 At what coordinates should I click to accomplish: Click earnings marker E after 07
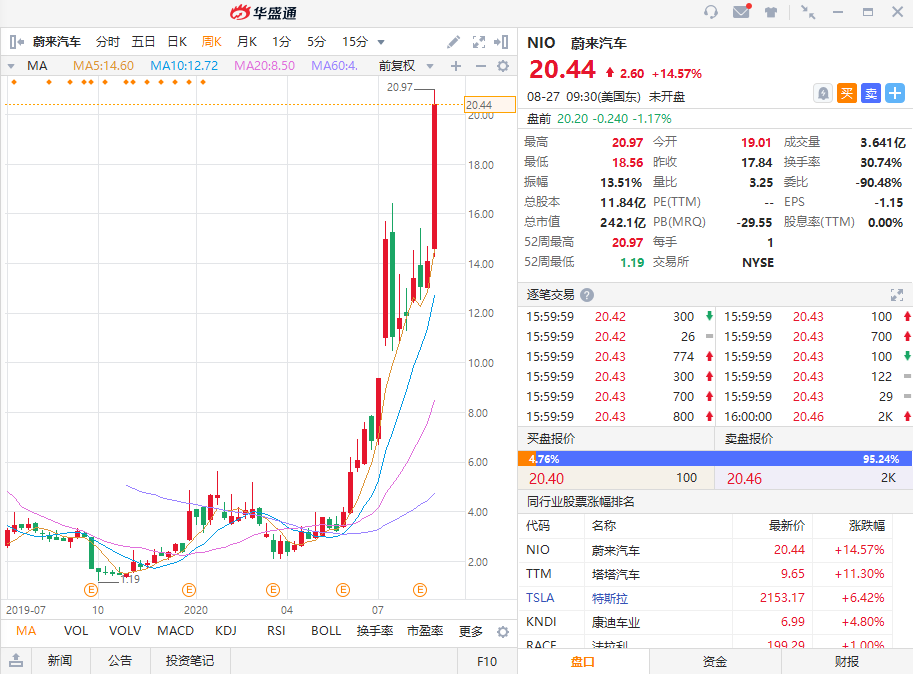pyautogui.click(x=420, y=590)
